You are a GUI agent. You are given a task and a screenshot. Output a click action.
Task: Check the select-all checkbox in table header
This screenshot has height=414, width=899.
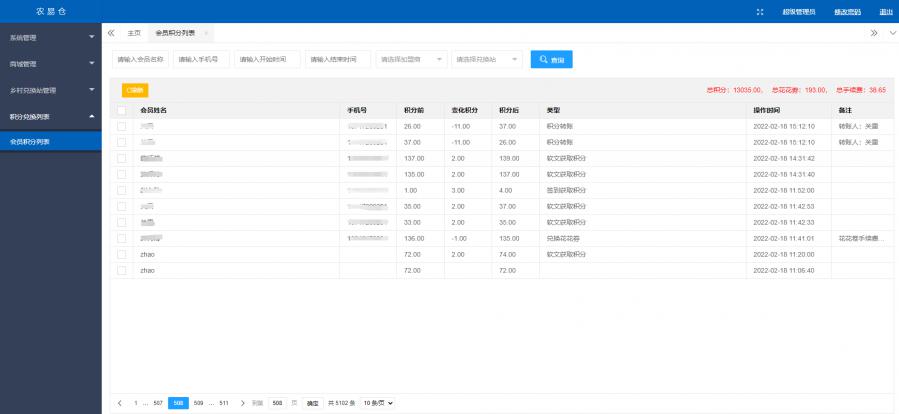coord(122,110)
